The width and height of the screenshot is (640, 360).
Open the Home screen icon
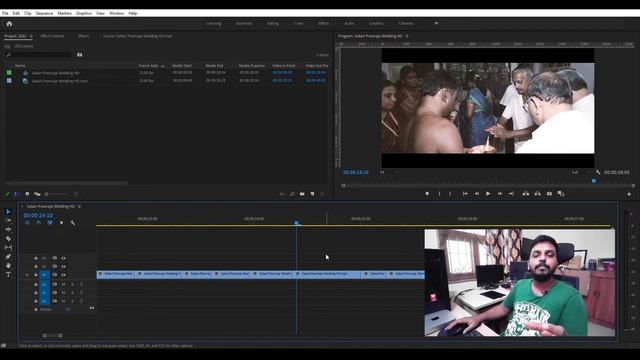(x=9, y=24)
